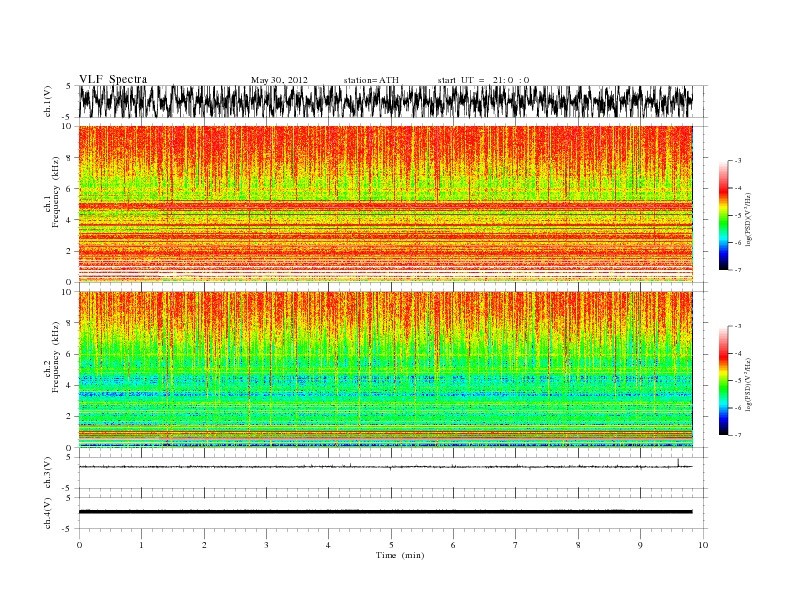Click the time axis tick label "8"
This screenshot has height=612, width=792.
578,545
